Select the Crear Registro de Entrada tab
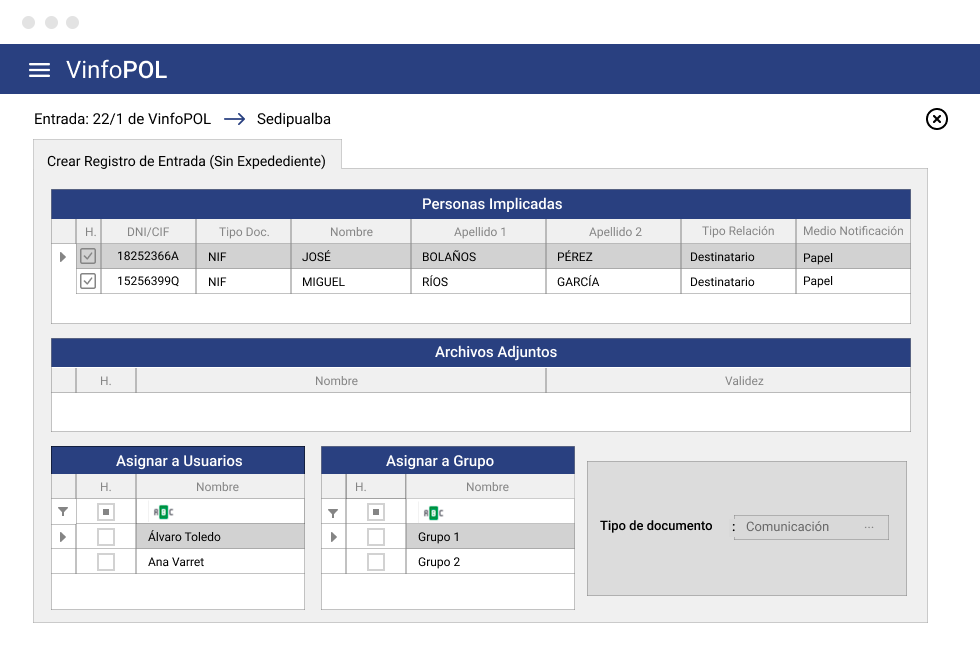This screenshot has height=650, width=980. 187,161
